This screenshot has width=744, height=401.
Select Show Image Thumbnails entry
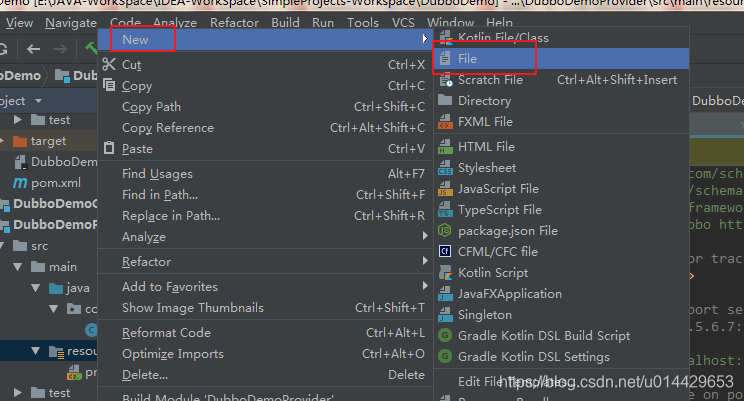tap(265, 308)
